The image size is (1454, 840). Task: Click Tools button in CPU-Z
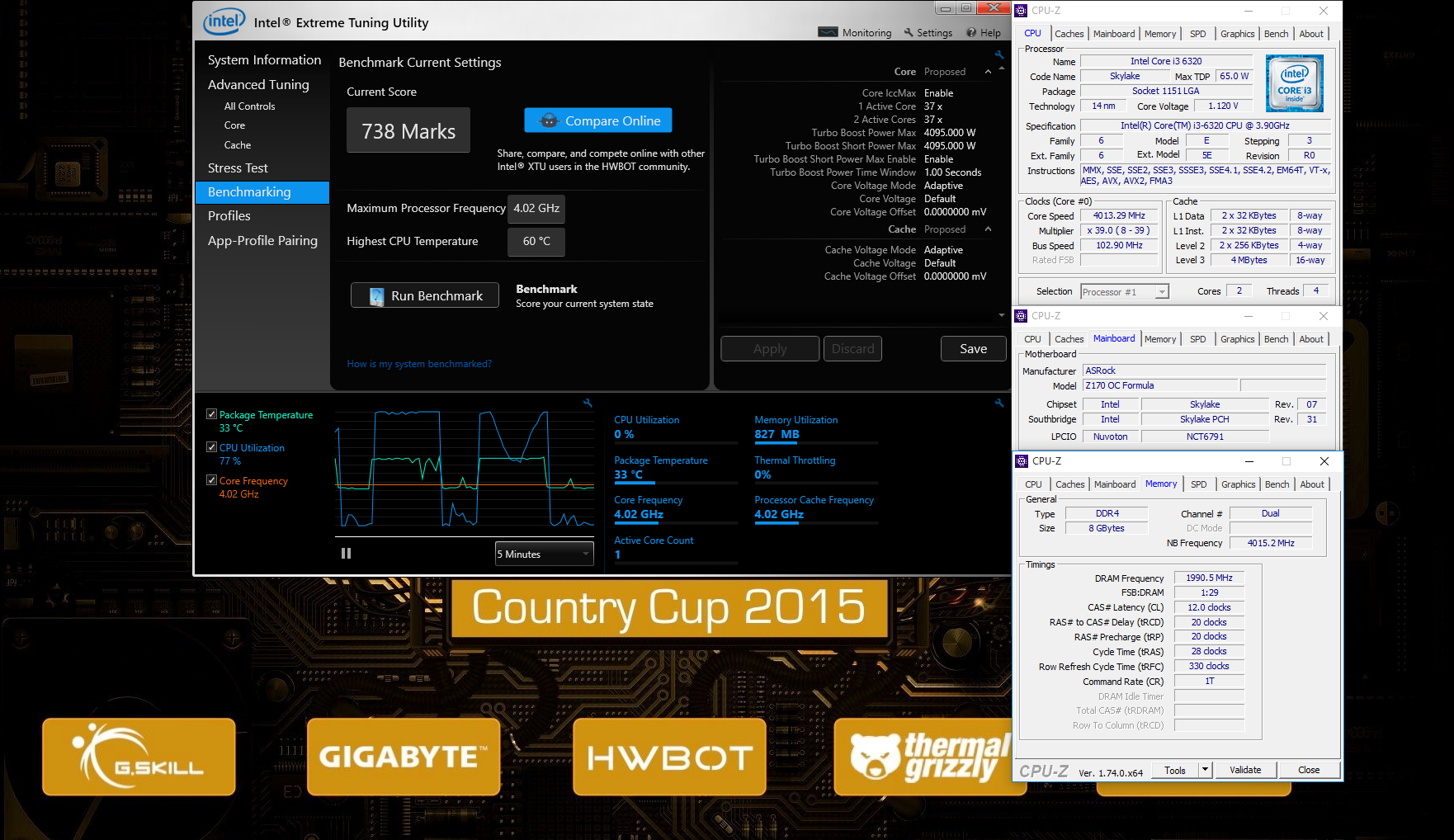coord(1175,770)
